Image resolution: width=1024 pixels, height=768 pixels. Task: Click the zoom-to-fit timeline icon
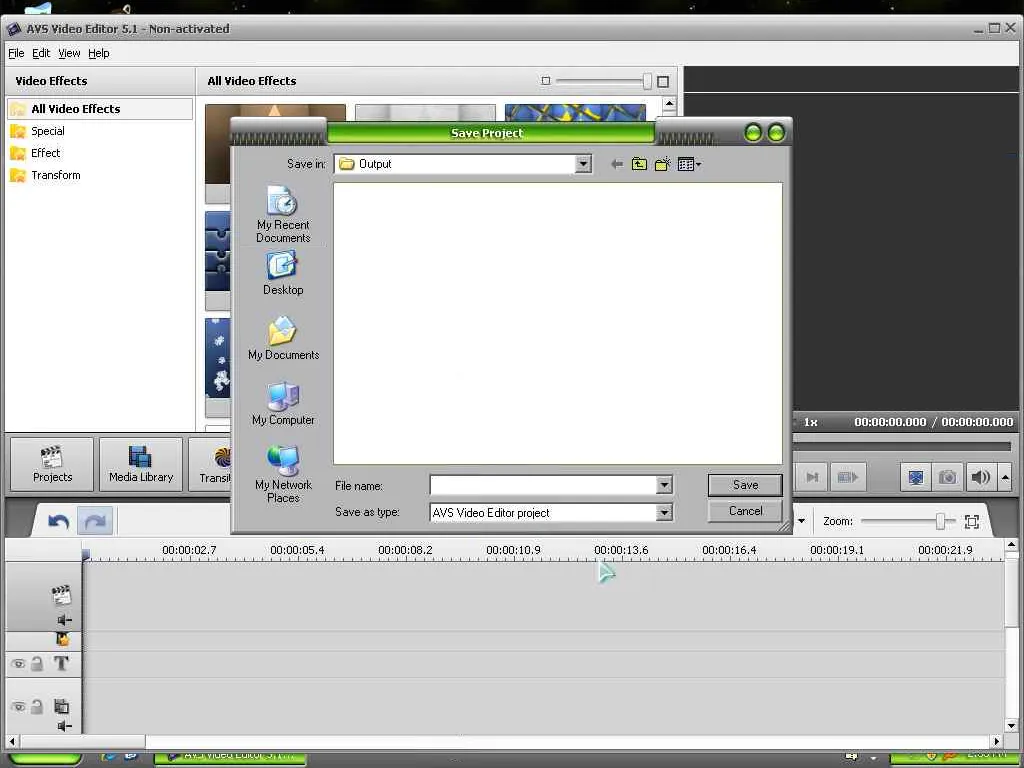click(972, 521)
